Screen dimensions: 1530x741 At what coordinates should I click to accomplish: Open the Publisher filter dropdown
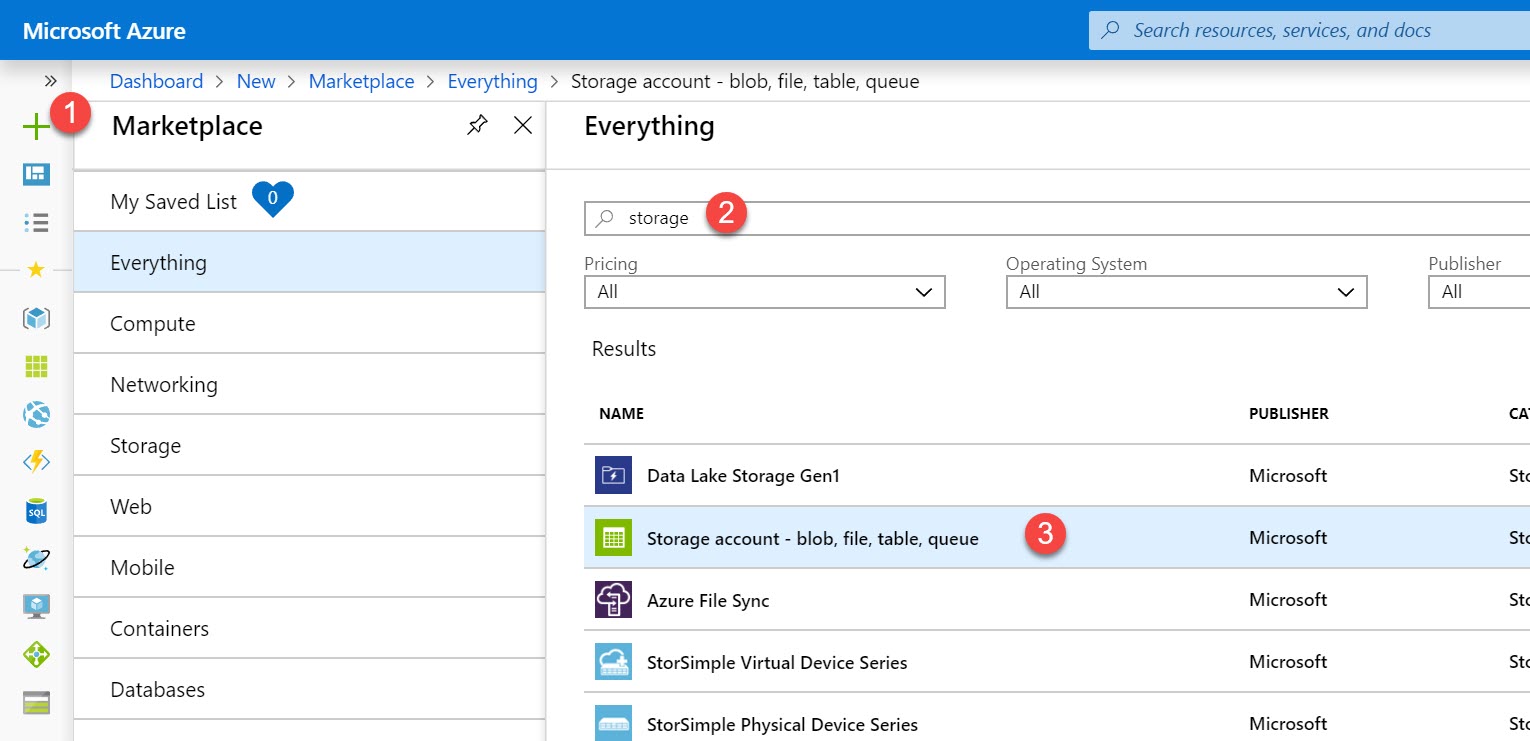point(1479,292)
